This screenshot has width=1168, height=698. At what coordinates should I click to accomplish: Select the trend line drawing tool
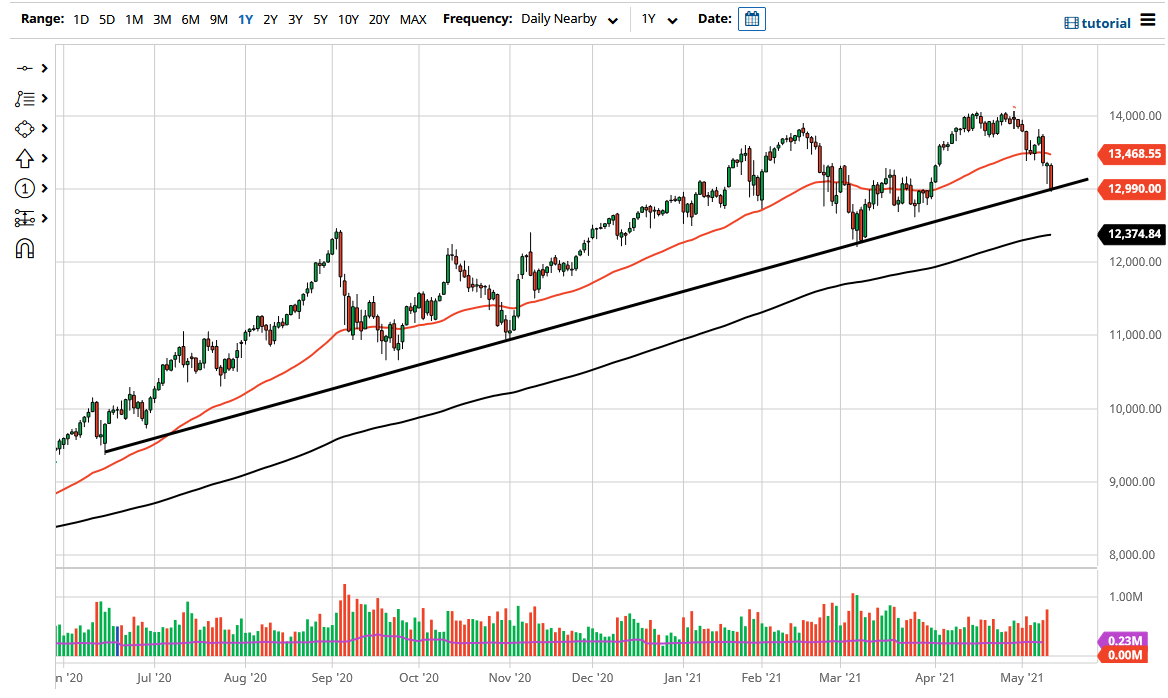27,68
